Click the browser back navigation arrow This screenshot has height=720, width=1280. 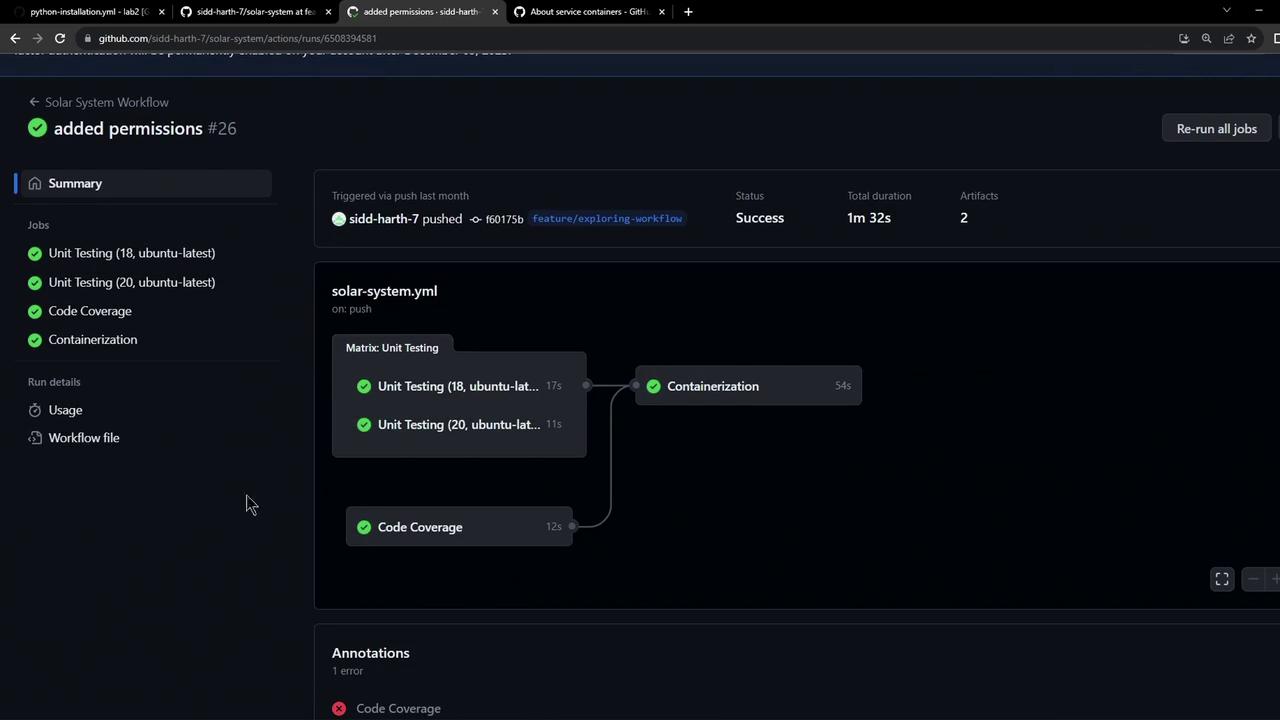tap(15, 38)
